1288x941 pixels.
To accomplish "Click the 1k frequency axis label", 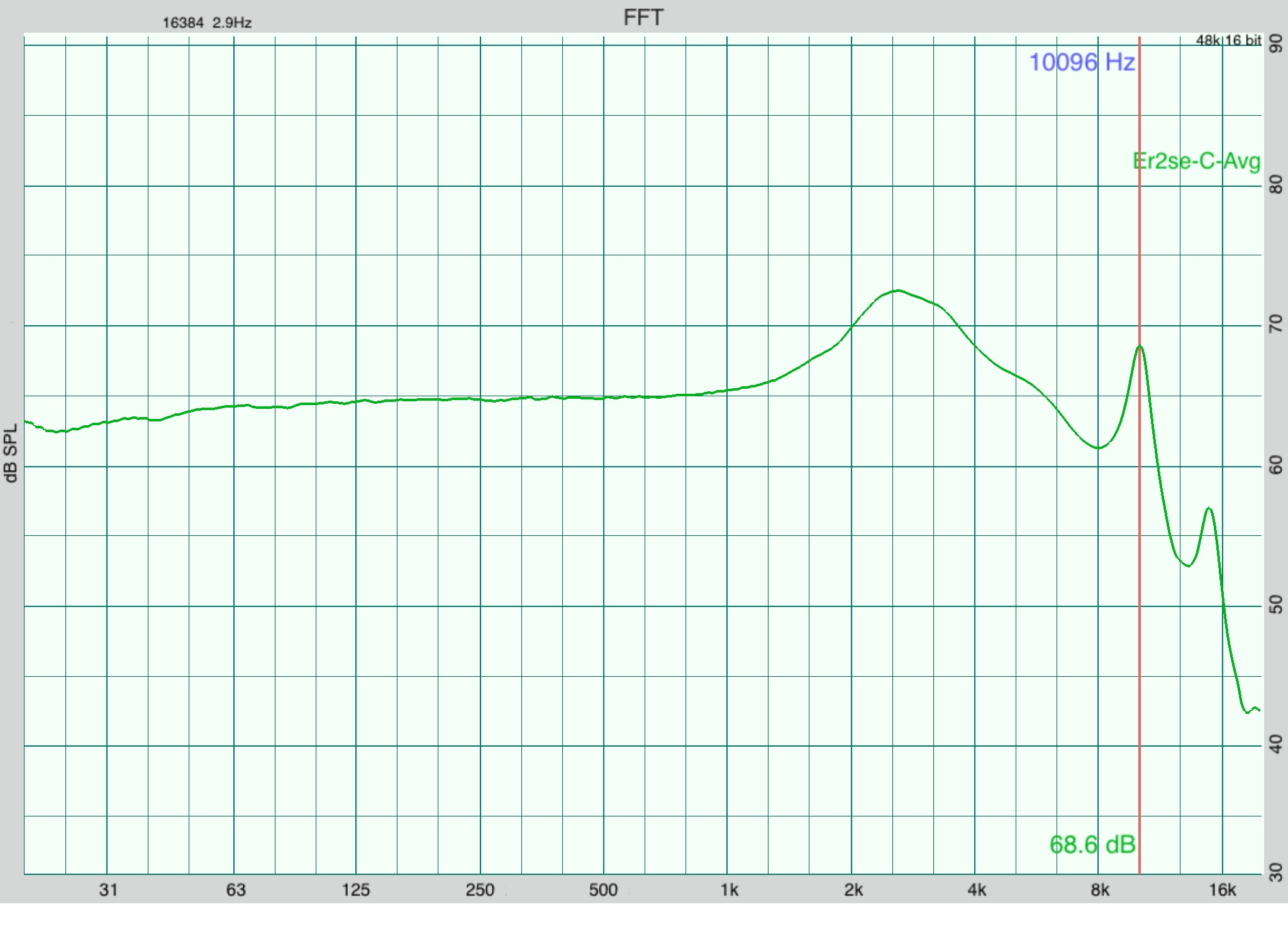I will point(729,890).
